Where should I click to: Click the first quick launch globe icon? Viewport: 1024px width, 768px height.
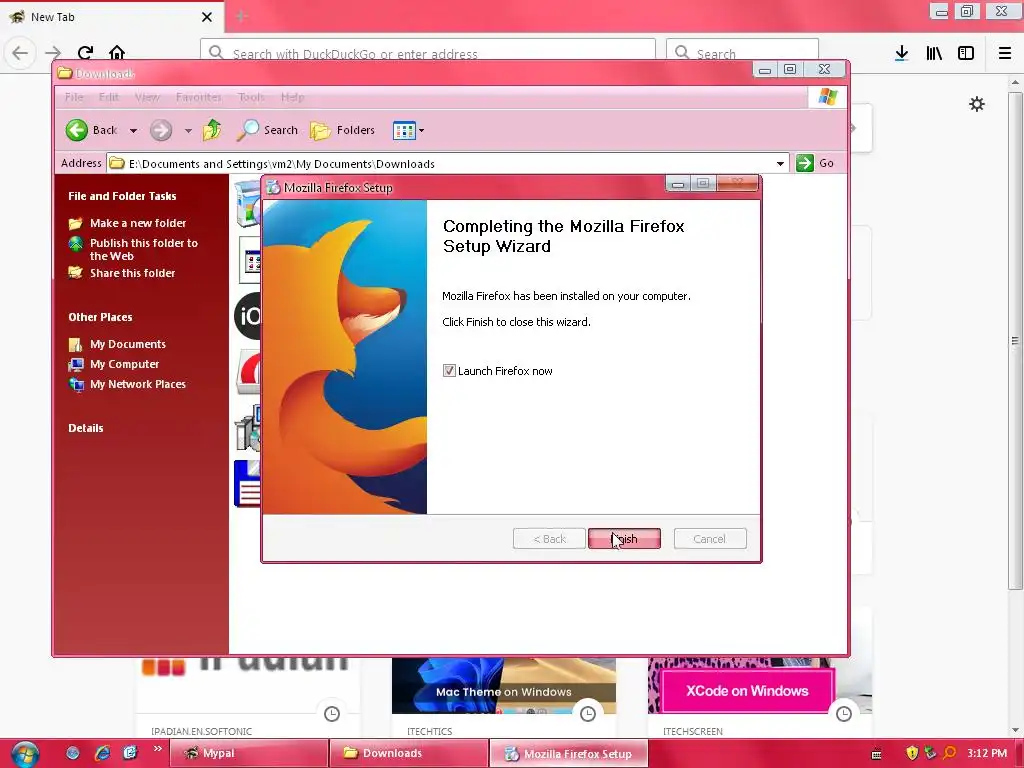click(72, 753)
